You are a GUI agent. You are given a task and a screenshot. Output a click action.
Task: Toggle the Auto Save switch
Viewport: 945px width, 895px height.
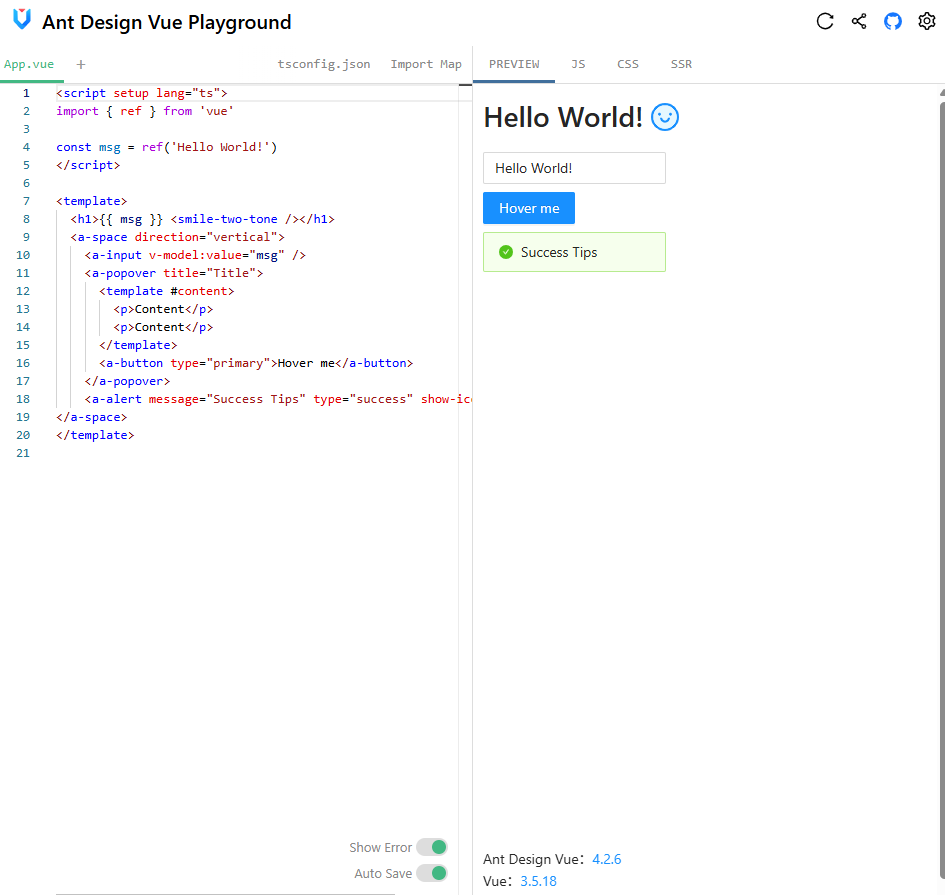click(x=432, y=873)
